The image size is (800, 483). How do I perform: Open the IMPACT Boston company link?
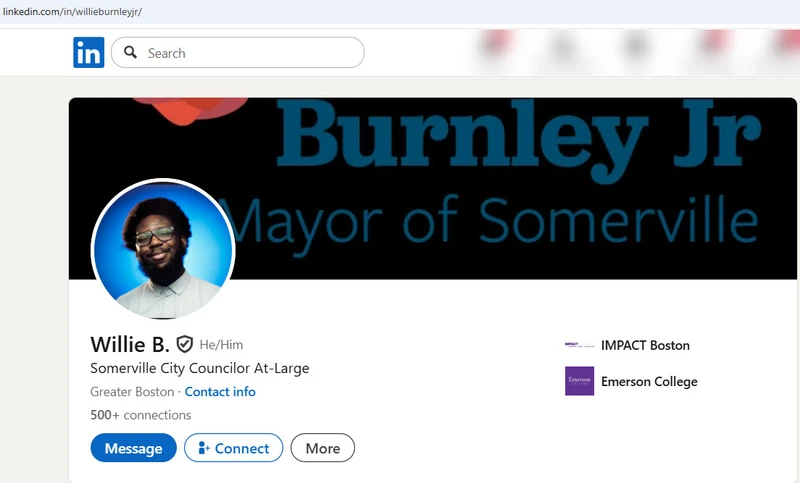click(x=645, y=345)
